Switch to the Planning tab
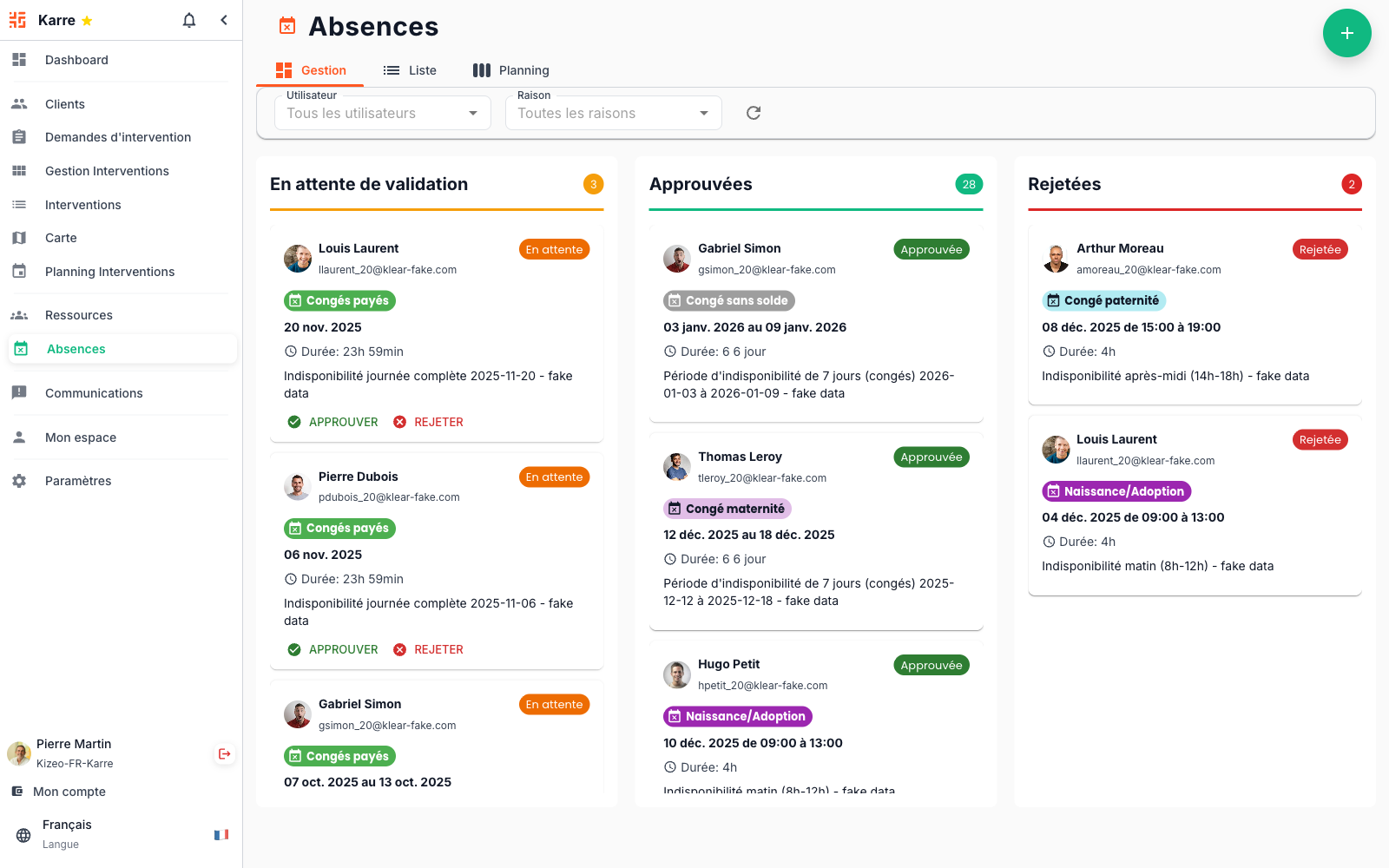 510,69
